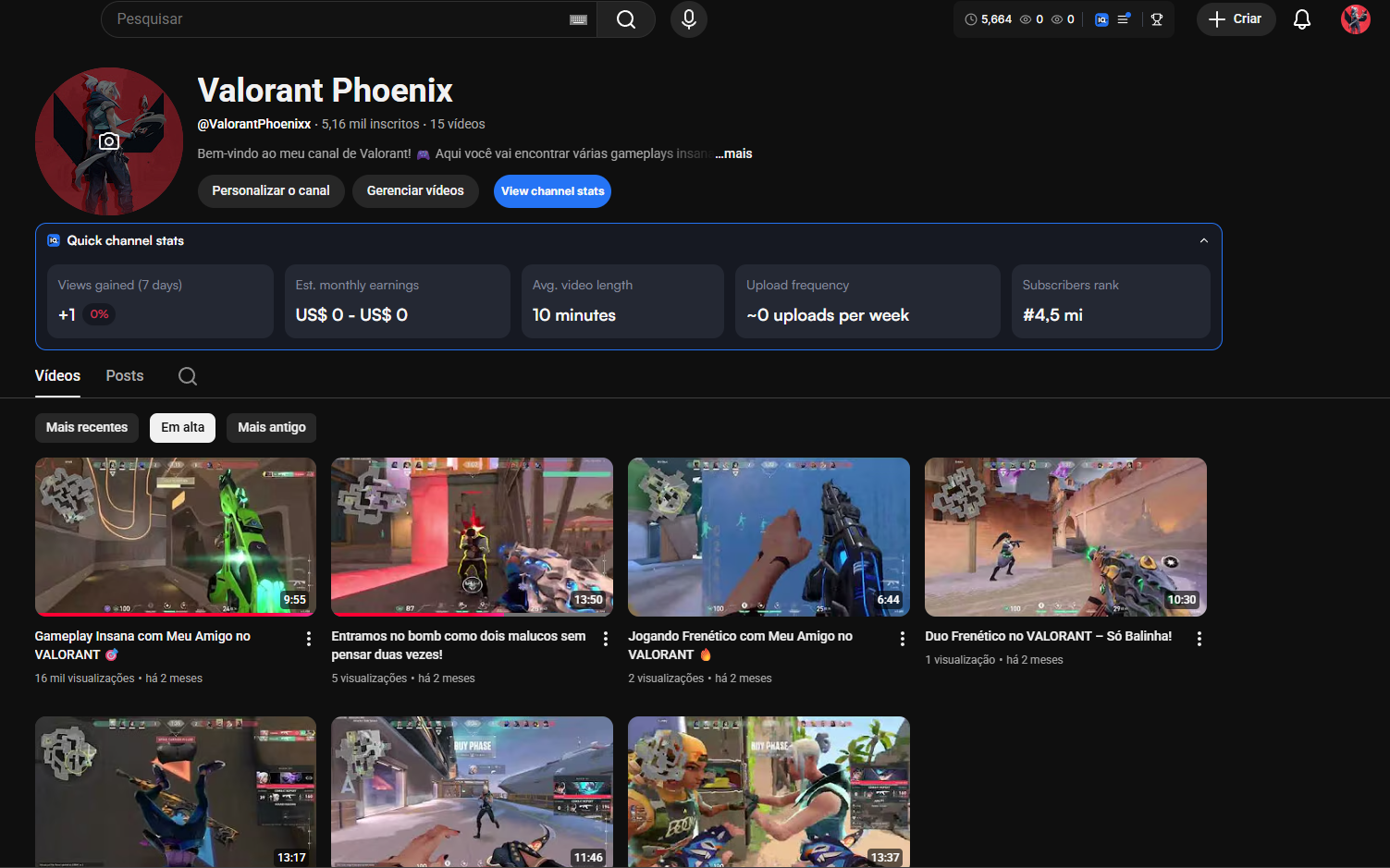The width and height of the screenshot is (1390, 868).
Task: Open the 6:44 Jogando Frenético thumbnail
Action: (769, 537)
